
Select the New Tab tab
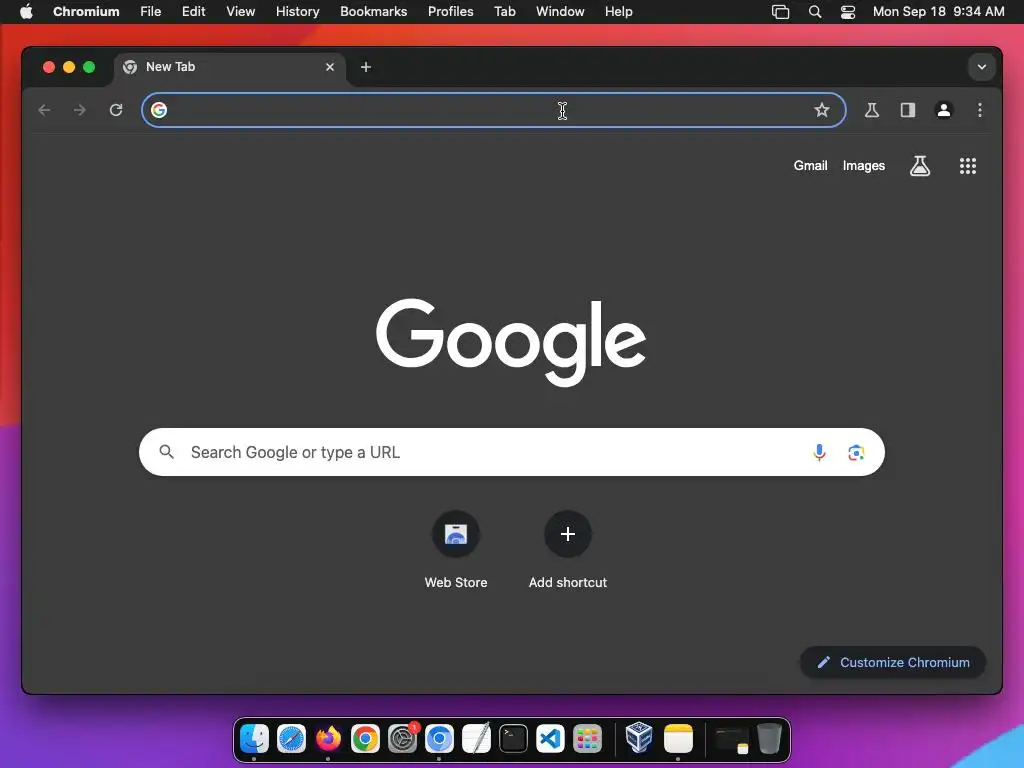click(x=230, y=67)
